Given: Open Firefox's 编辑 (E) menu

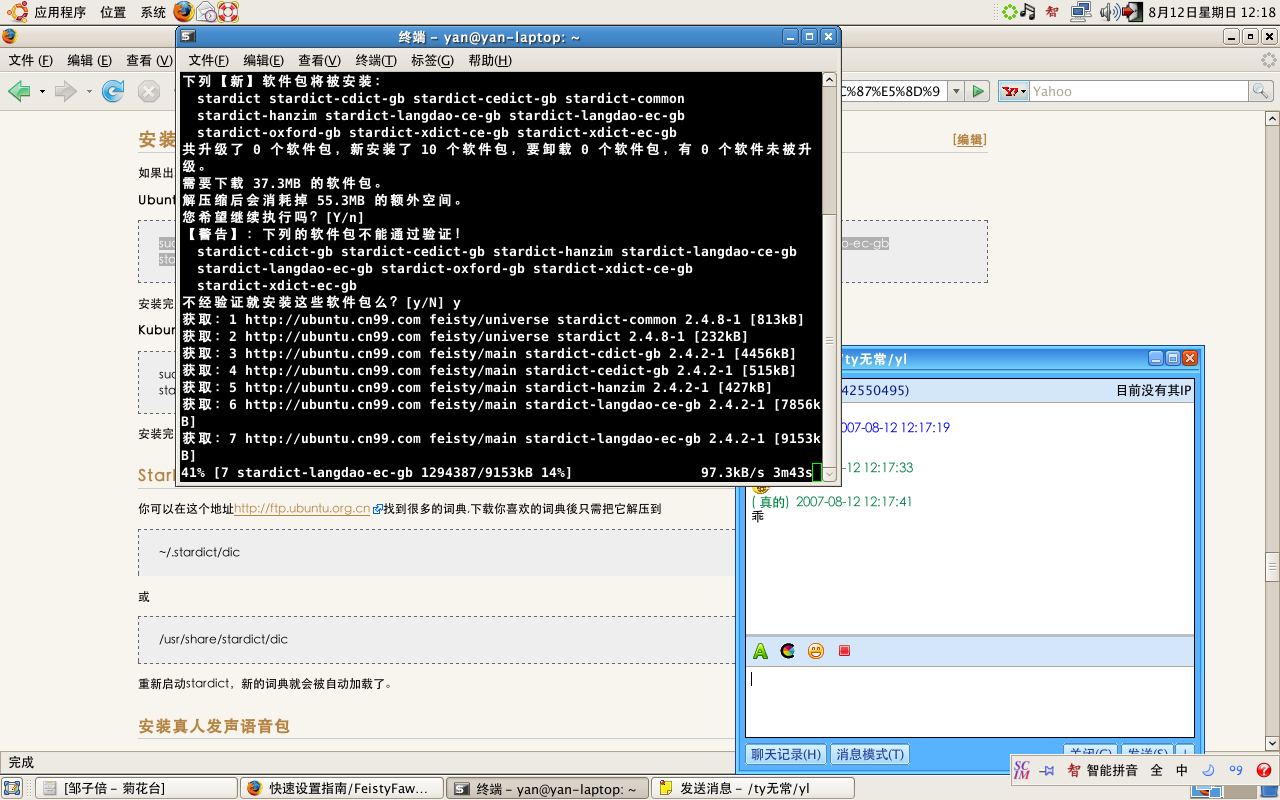Looking at the screenshot, I should click(x=89, y=60).
